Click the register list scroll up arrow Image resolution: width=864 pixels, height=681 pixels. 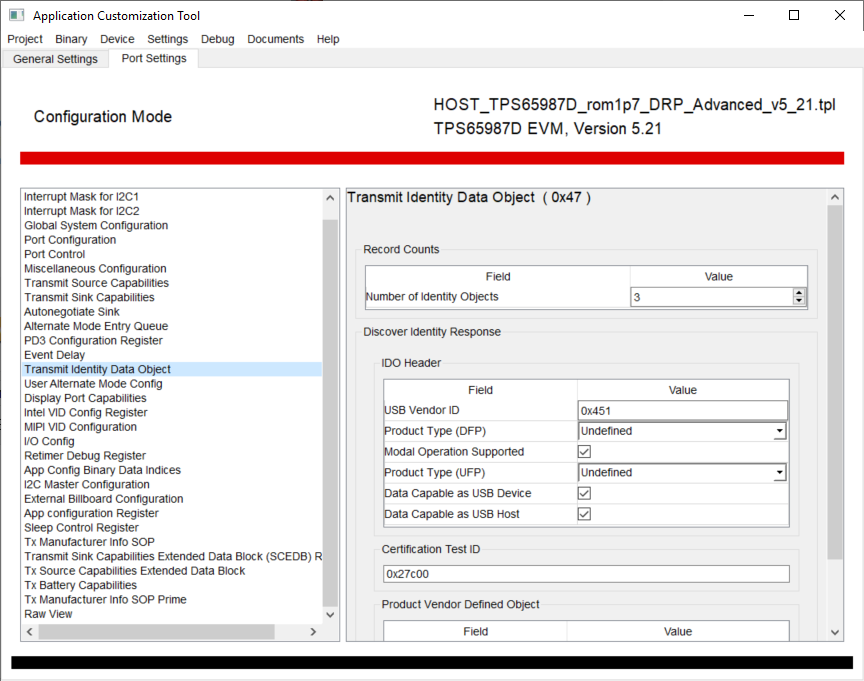330,198
